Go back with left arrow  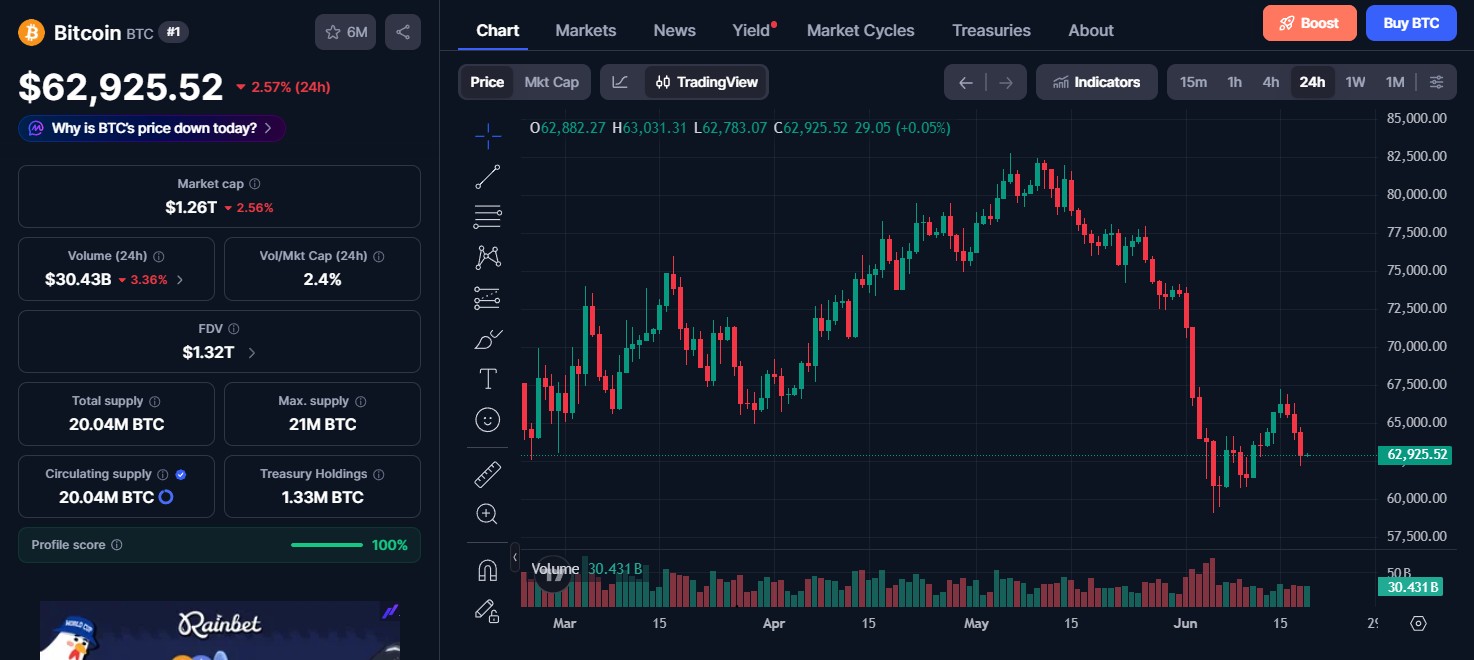tap(965, 82)
